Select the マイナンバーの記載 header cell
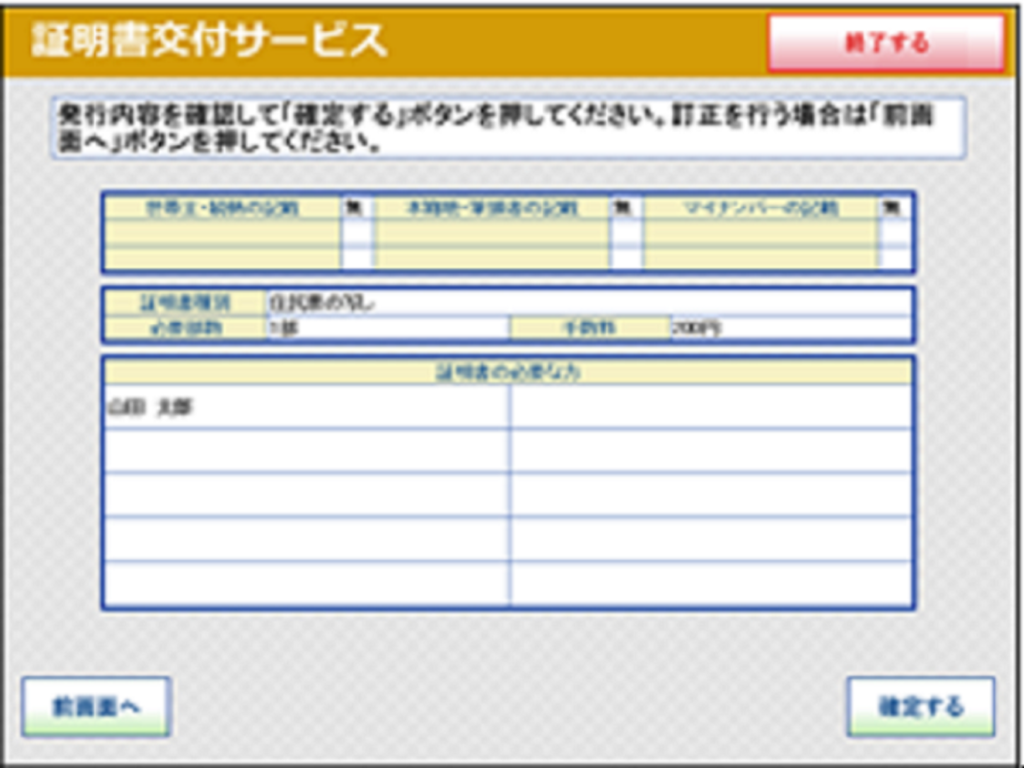 click(x=760, y=208)
